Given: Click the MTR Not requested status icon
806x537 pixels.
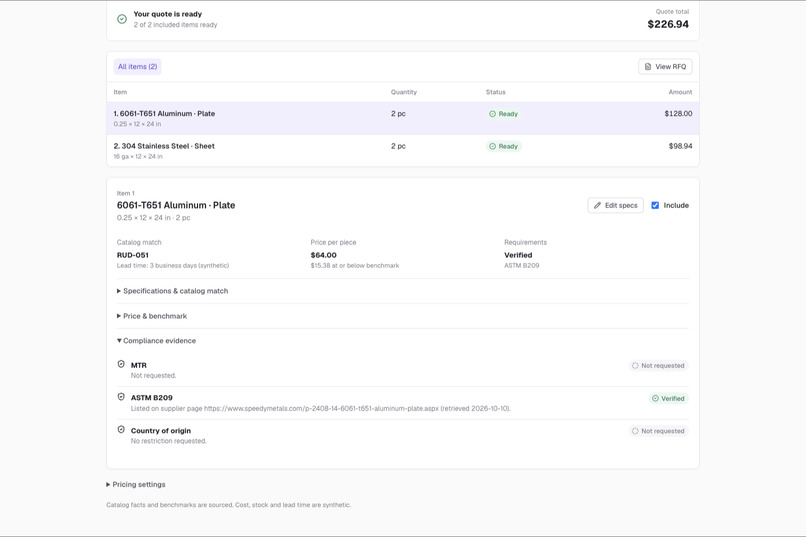Looking at the screenshot, I should (635, 366).
